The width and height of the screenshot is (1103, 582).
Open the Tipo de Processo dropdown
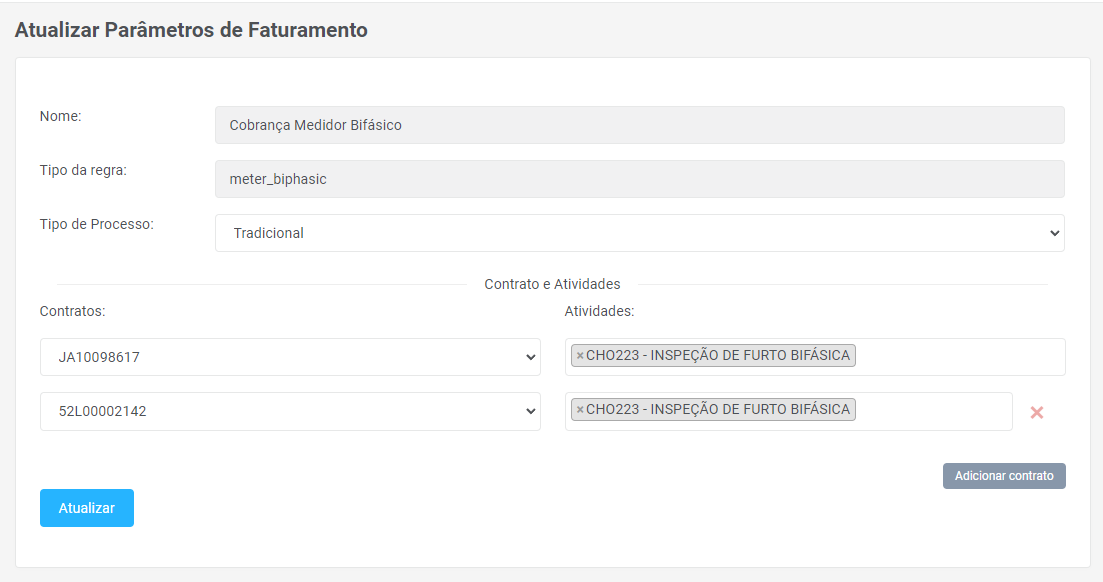point(639,233)
